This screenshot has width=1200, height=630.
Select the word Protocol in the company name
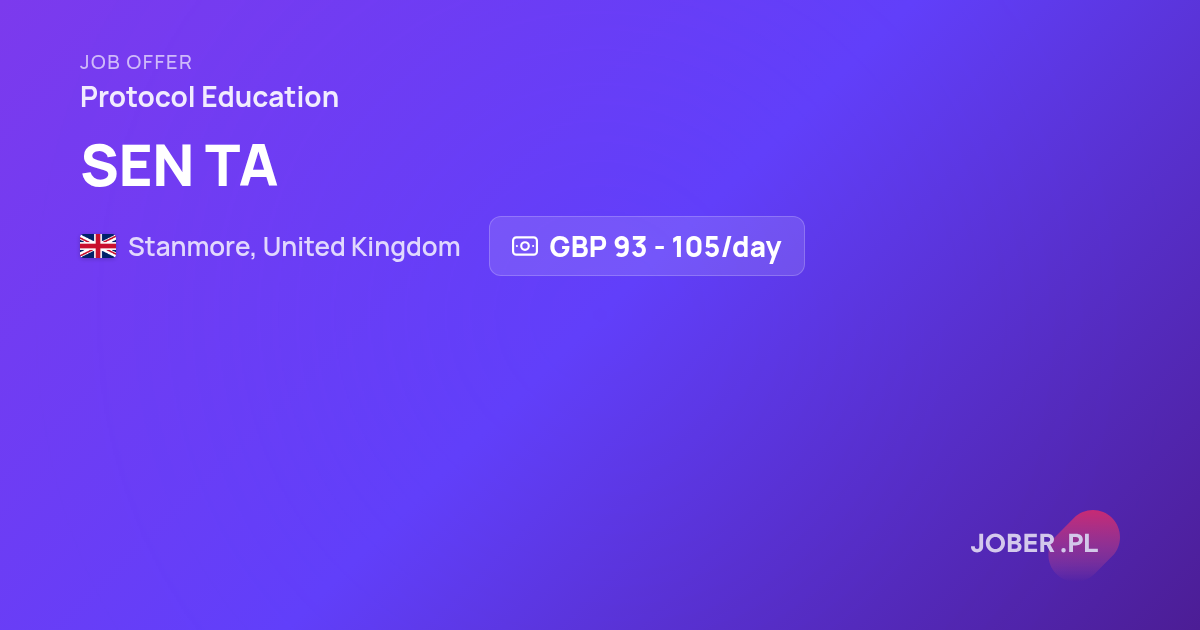tap(137, 97)
